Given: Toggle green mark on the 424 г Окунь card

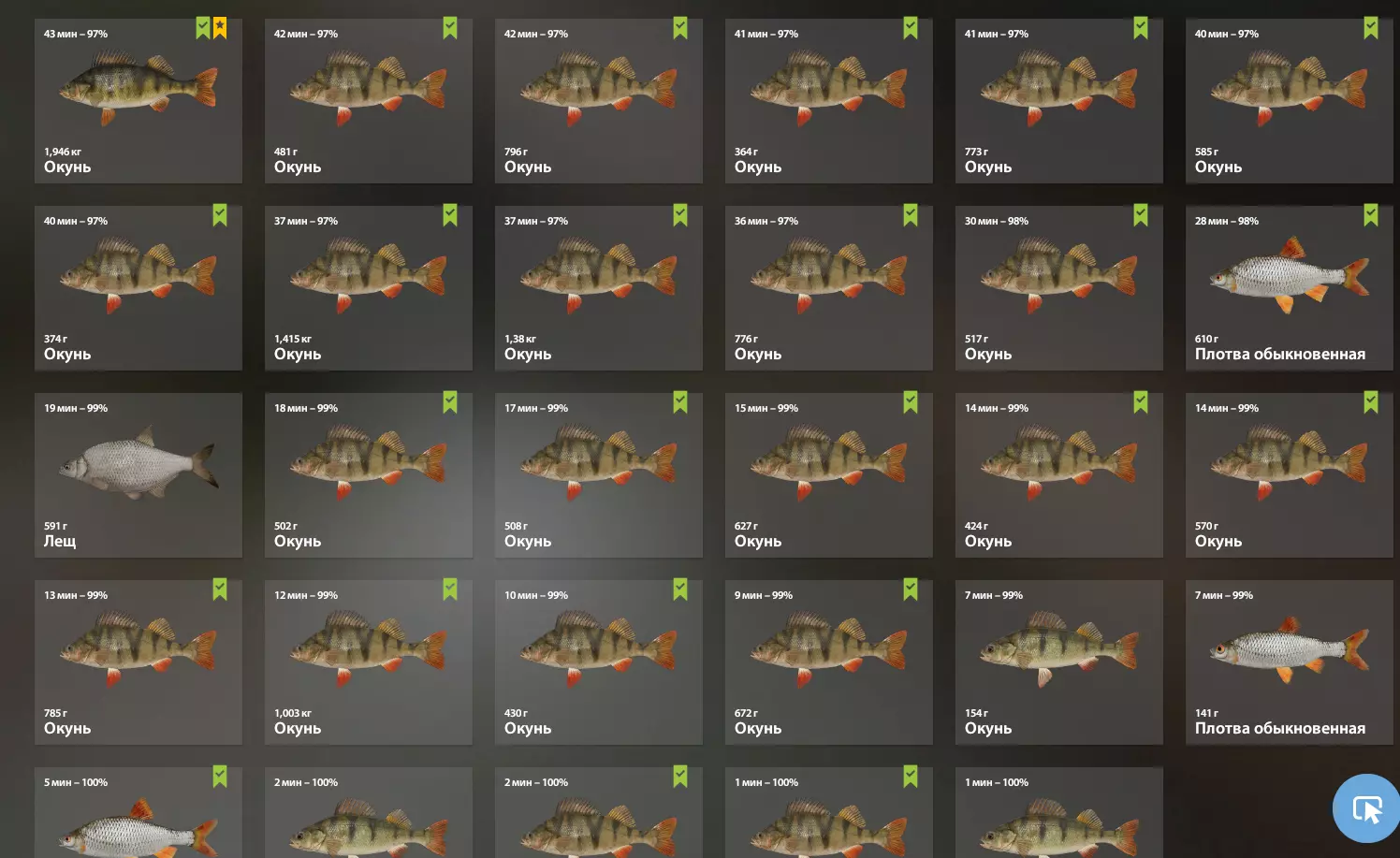Looking at the screenshot, I should (x=1141, y=402).
